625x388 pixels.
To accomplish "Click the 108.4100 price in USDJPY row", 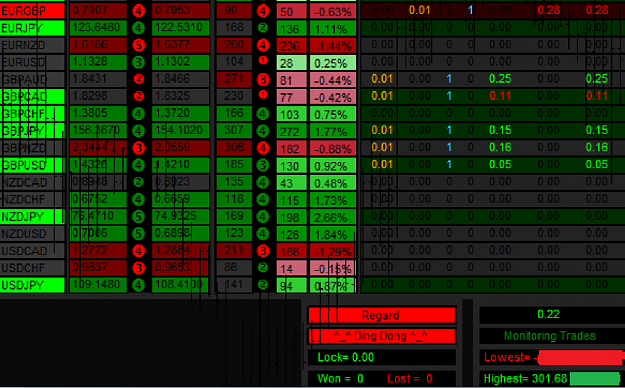I will (x=181, y=285).
